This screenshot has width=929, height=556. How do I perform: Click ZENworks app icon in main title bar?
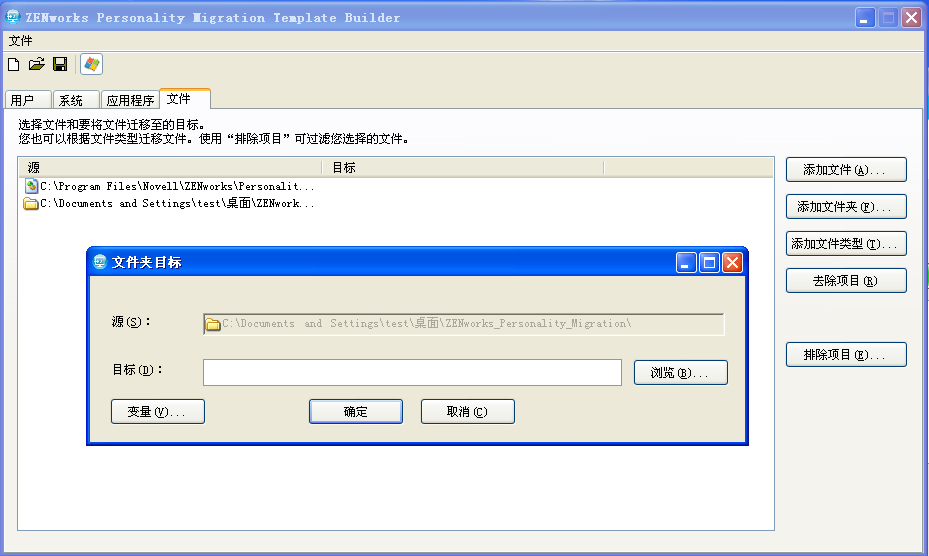(12, 17)
